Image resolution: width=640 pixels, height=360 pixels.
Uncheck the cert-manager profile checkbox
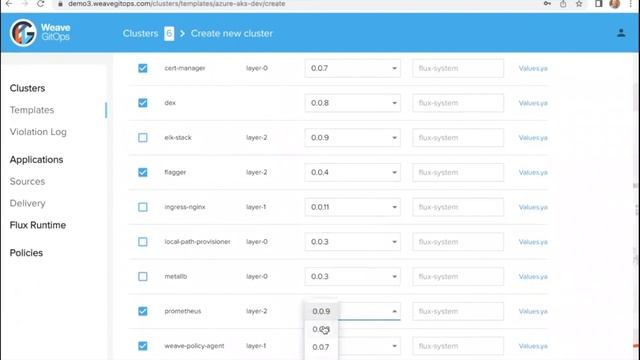tap(142, 68)
